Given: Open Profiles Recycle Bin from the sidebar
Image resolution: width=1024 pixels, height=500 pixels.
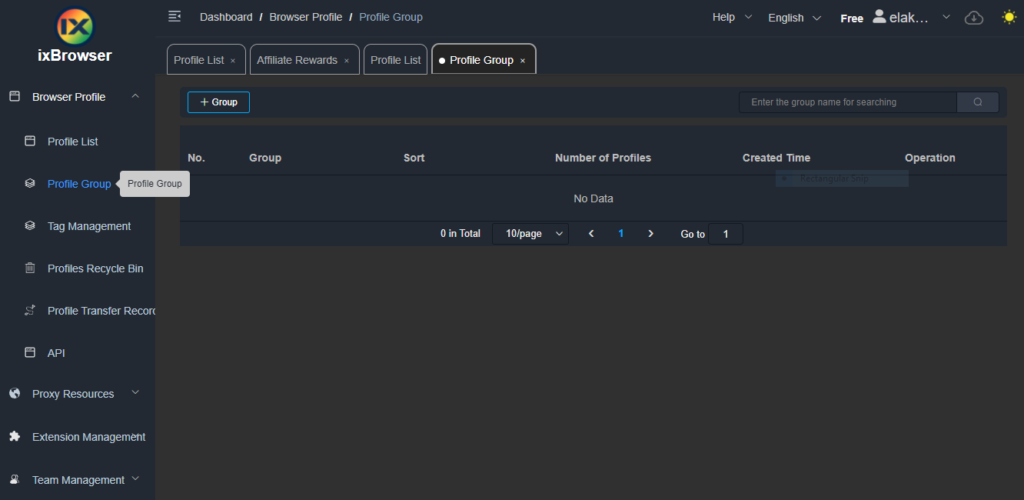Looking at the screenshot, I should click(95, 268).
